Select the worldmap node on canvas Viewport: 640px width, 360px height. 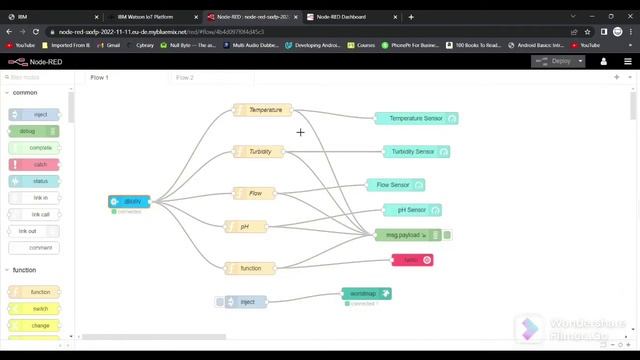(x=367, y=293)
